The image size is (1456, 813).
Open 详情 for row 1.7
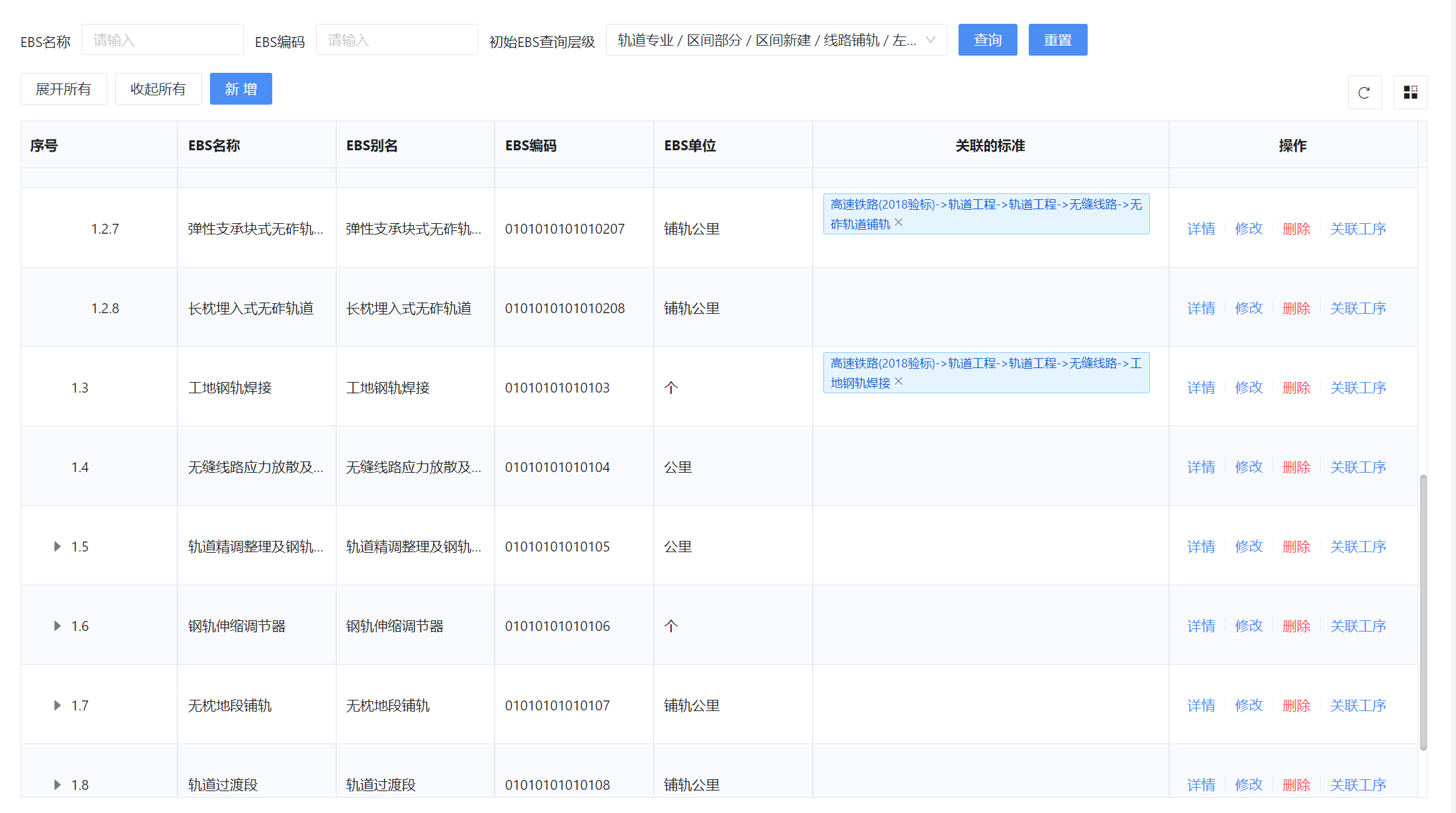[1201, 706]
